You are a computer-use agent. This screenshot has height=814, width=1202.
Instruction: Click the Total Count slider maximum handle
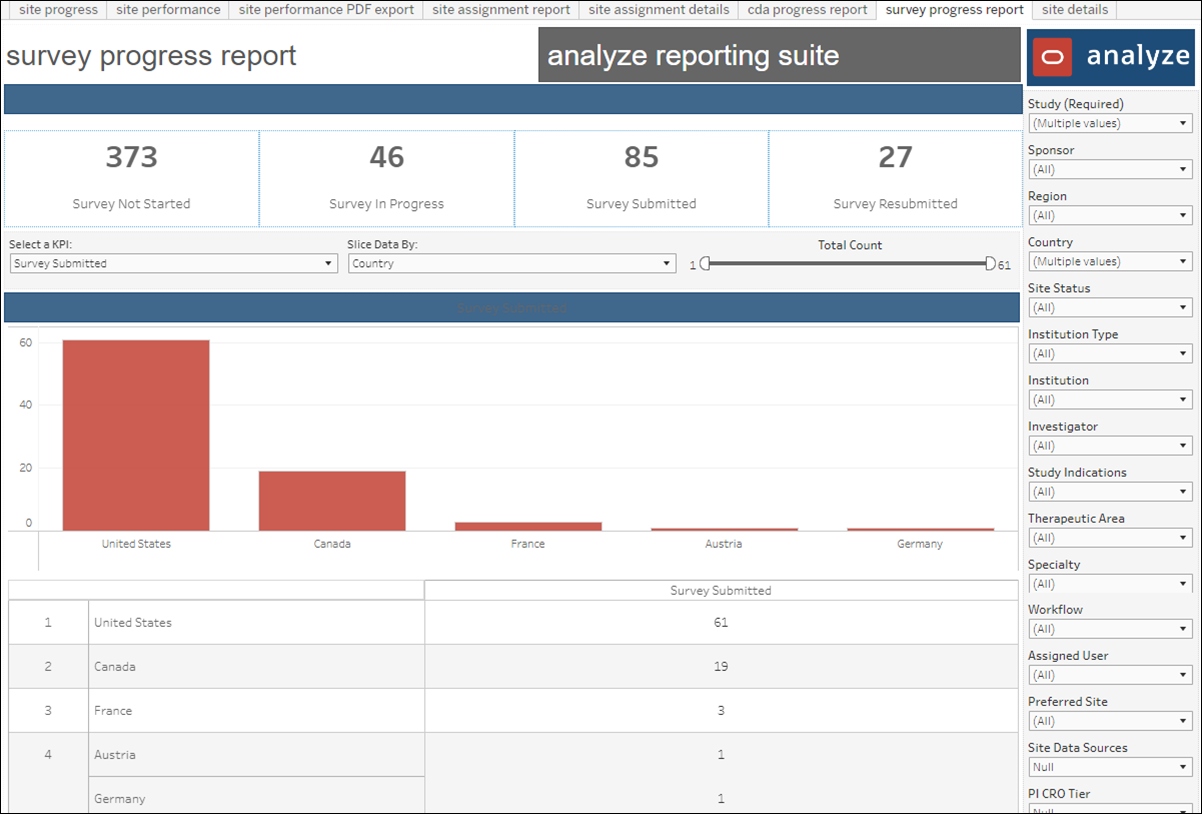click(990, 263)
